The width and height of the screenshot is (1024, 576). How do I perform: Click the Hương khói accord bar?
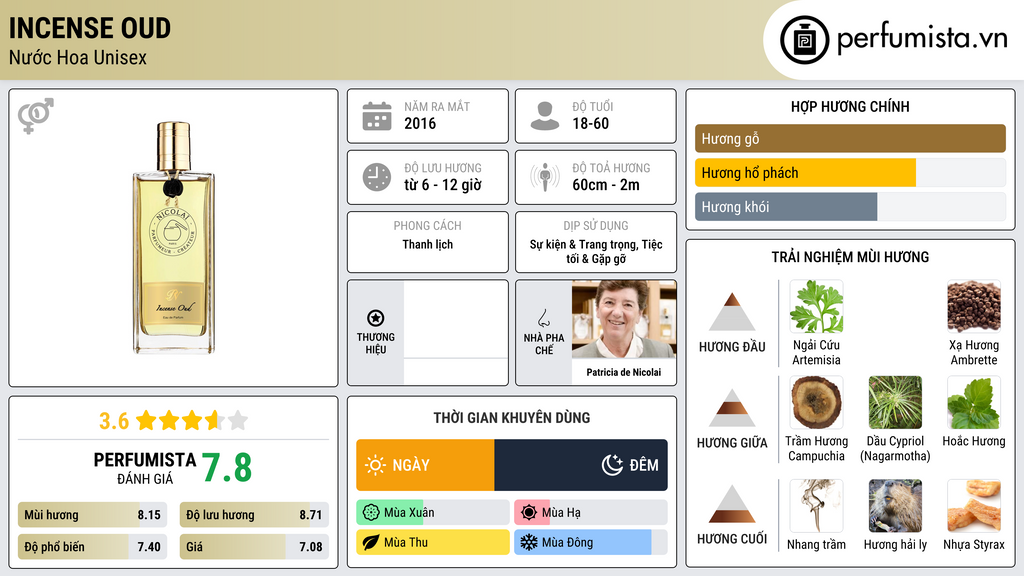[x=850, y=206]
